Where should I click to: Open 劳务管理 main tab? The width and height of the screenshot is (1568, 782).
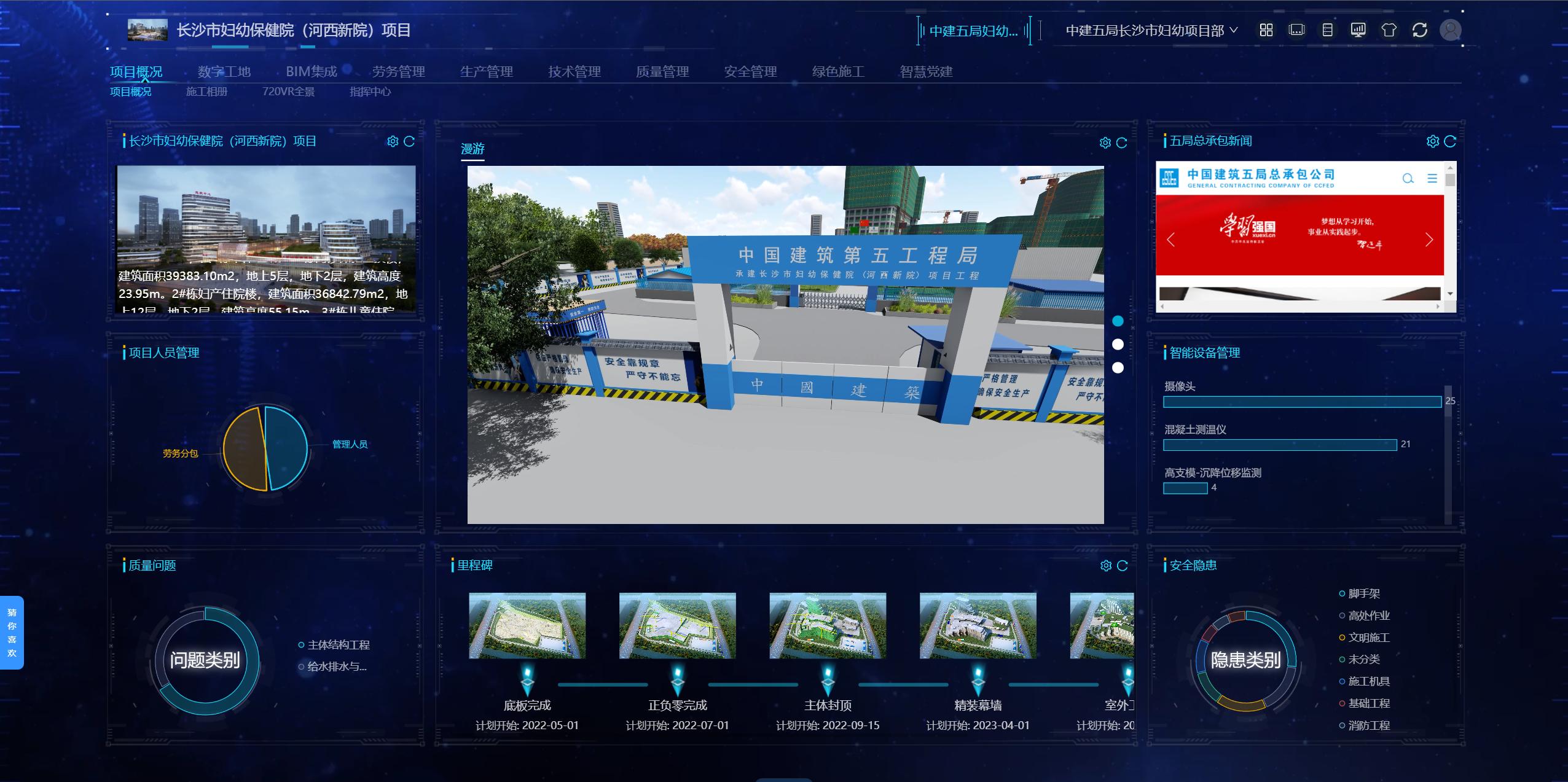pyautogui.click(x=399, y=72)
